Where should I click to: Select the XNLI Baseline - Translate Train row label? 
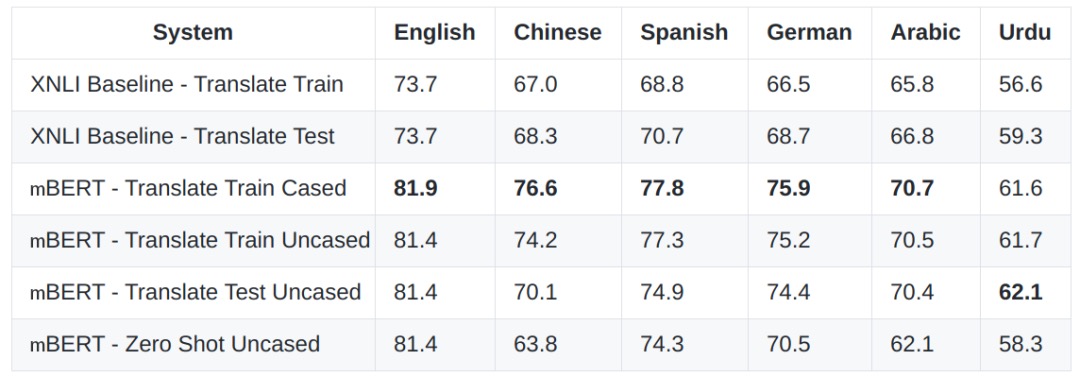click(187, 84)
